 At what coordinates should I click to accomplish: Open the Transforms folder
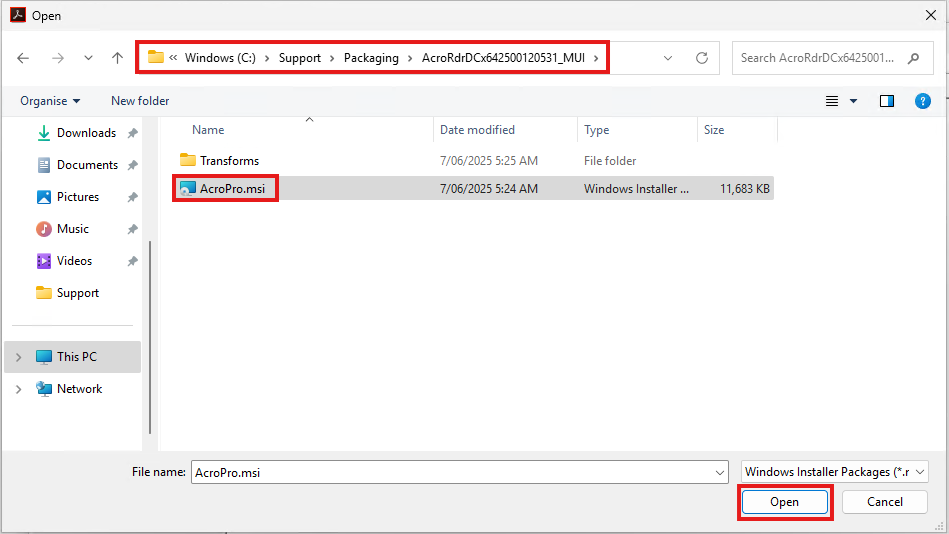pos(229,161)
